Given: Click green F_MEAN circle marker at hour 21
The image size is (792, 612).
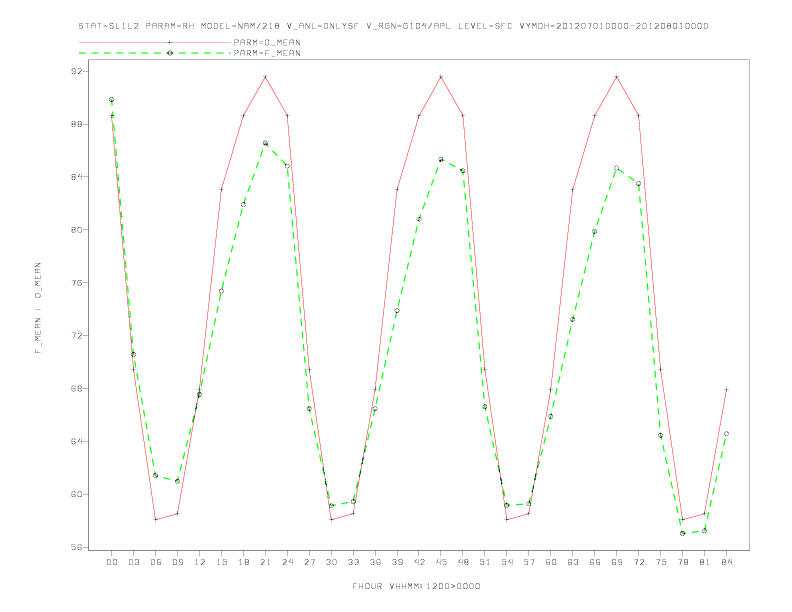Looking at the screenshot, I should 265,143.
